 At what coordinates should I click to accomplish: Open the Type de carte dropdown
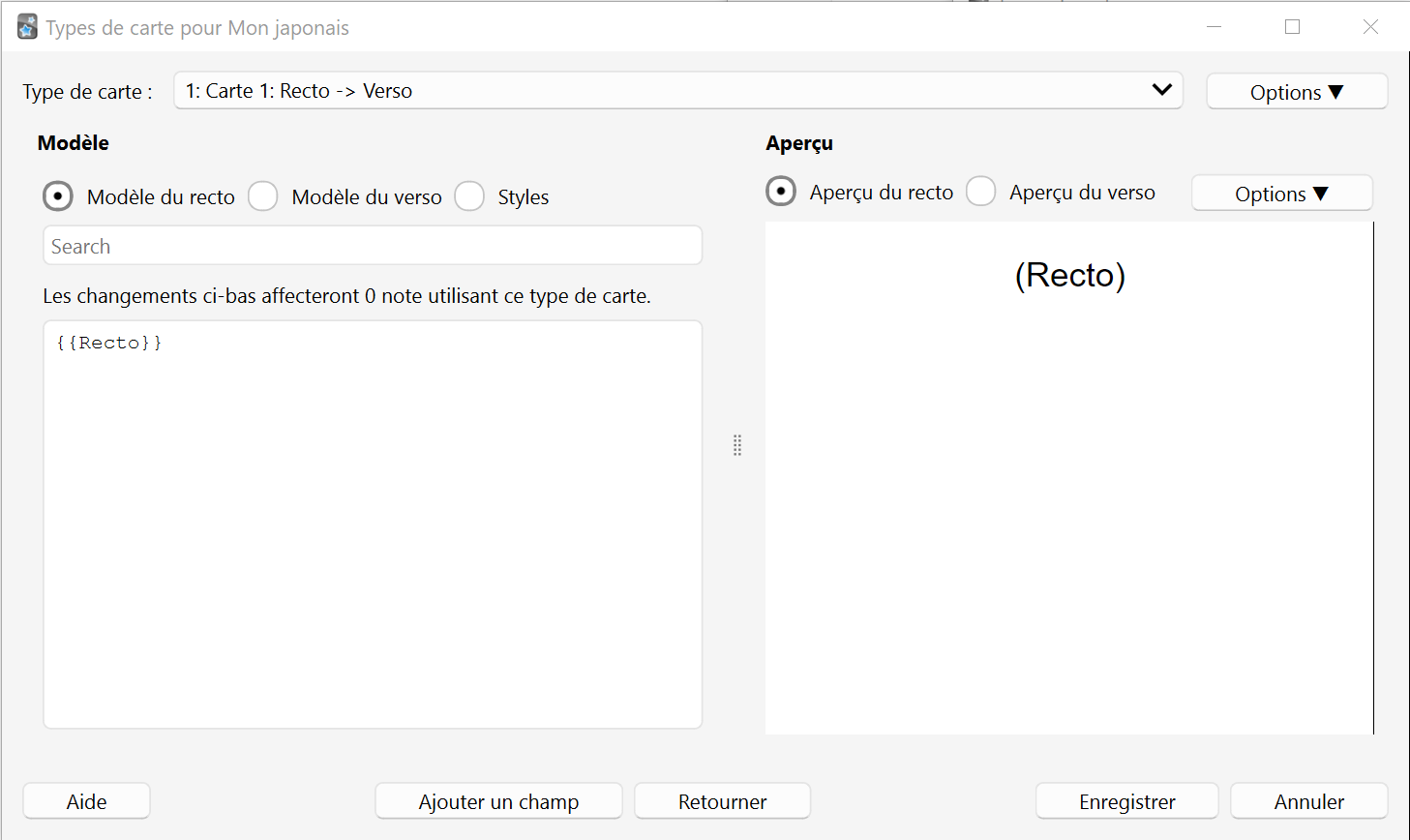pyautogui.click(x=678, y=91)
